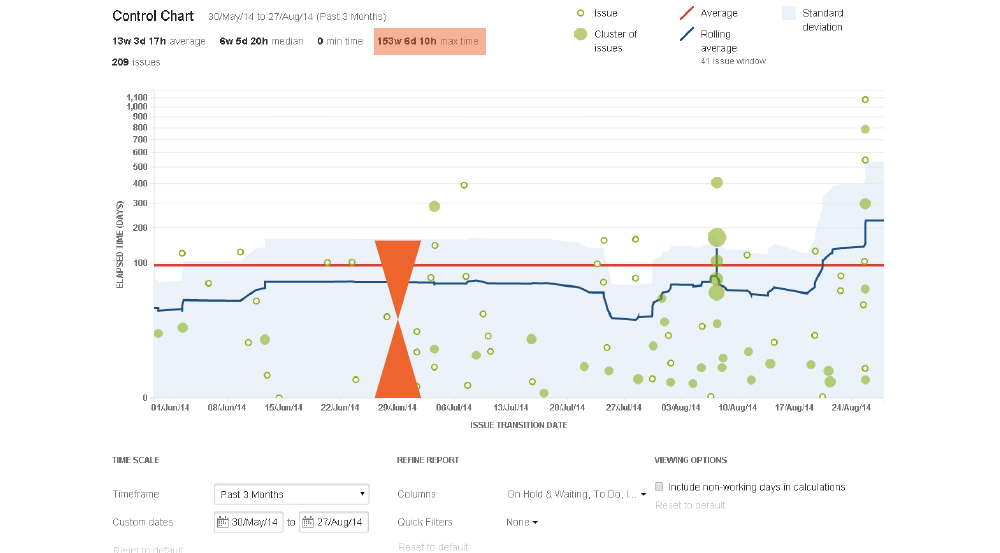Click the end date field 27/Aug/14
This screenshot has width=1000, height=553.
pos(334,522)
